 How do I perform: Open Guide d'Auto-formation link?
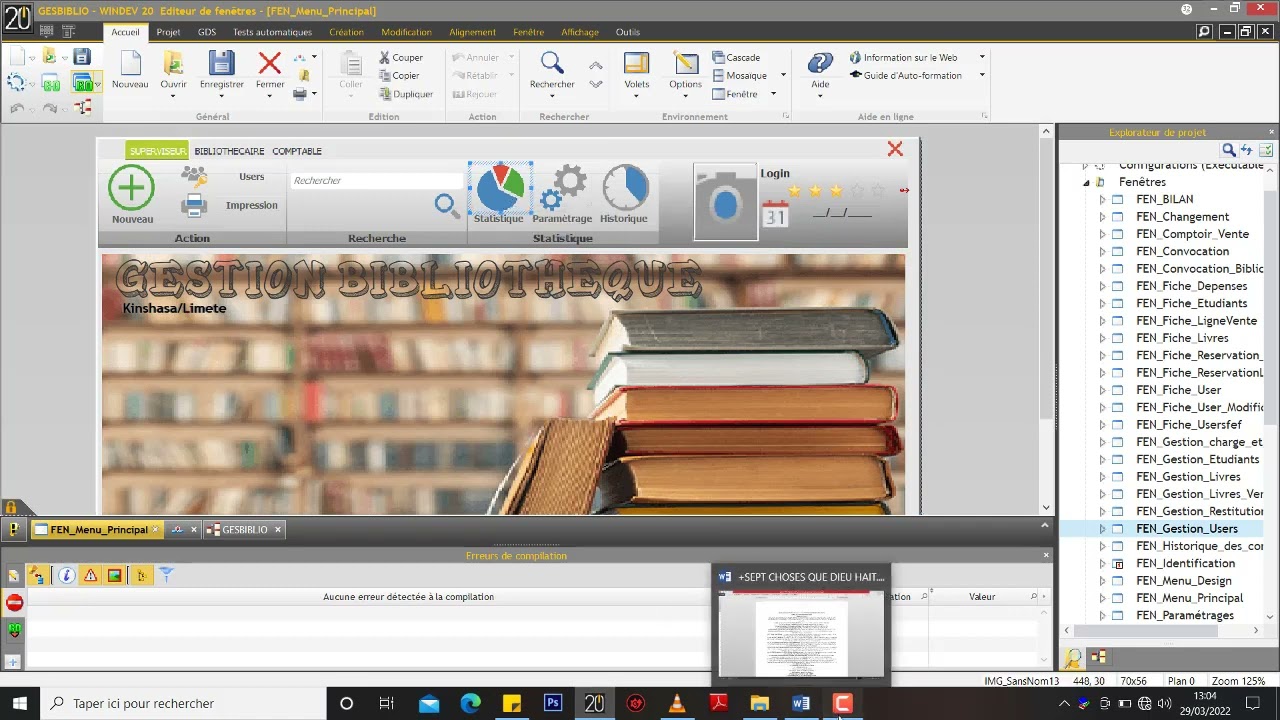click(906, 76)
